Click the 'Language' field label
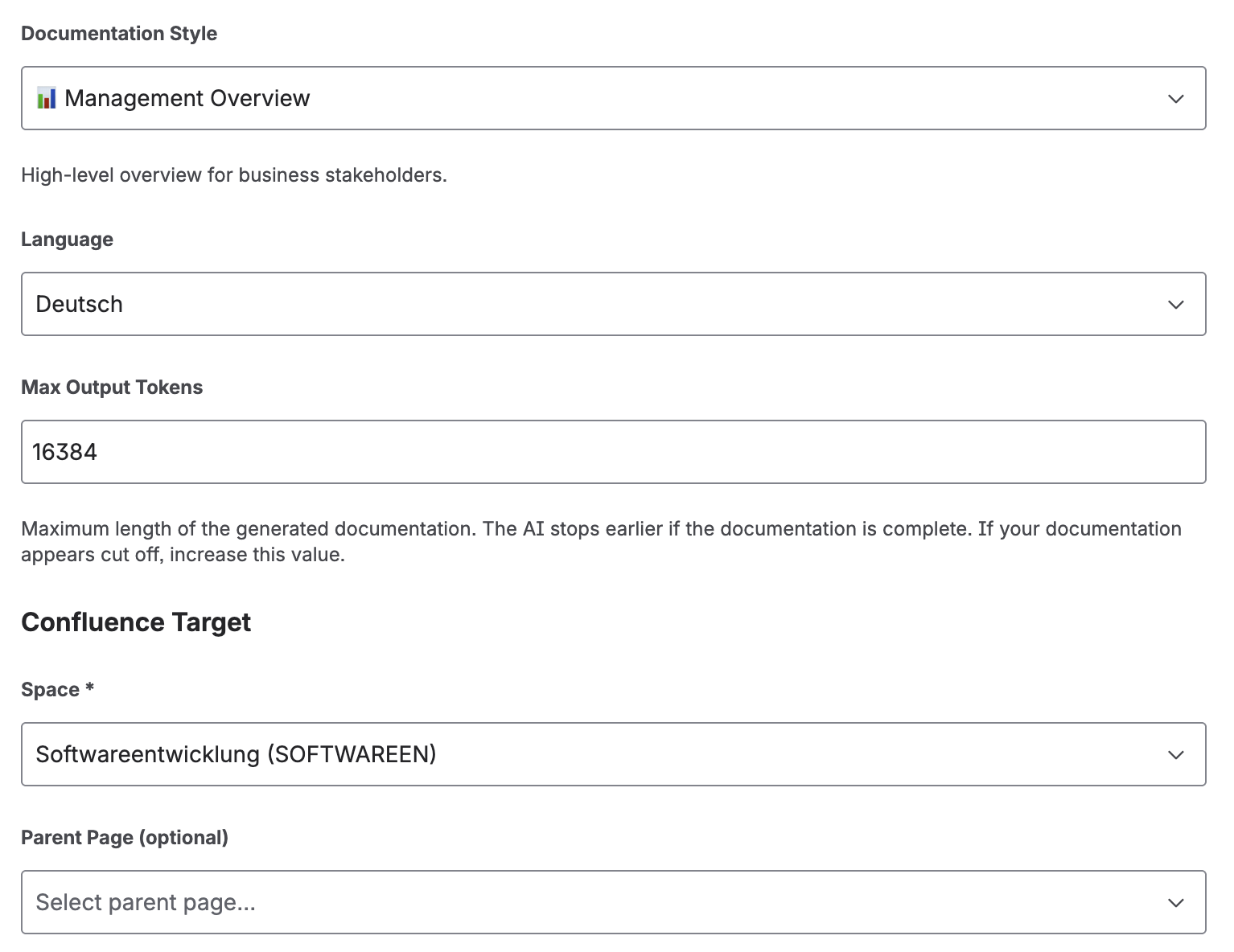 point(67,238)
